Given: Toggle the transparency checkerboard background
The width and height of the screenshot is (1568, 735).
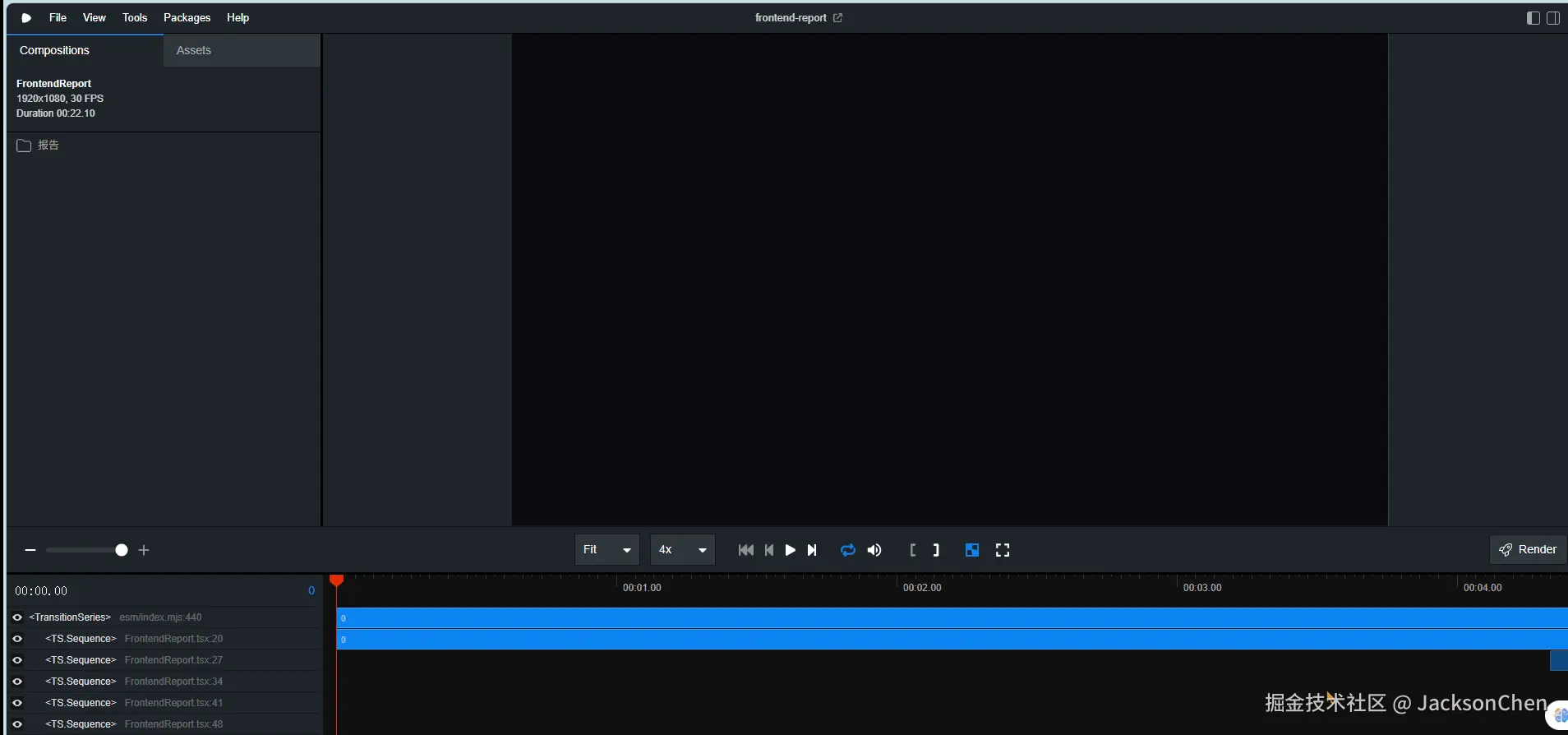Looking at the screenshot, I should coord(971,550).
